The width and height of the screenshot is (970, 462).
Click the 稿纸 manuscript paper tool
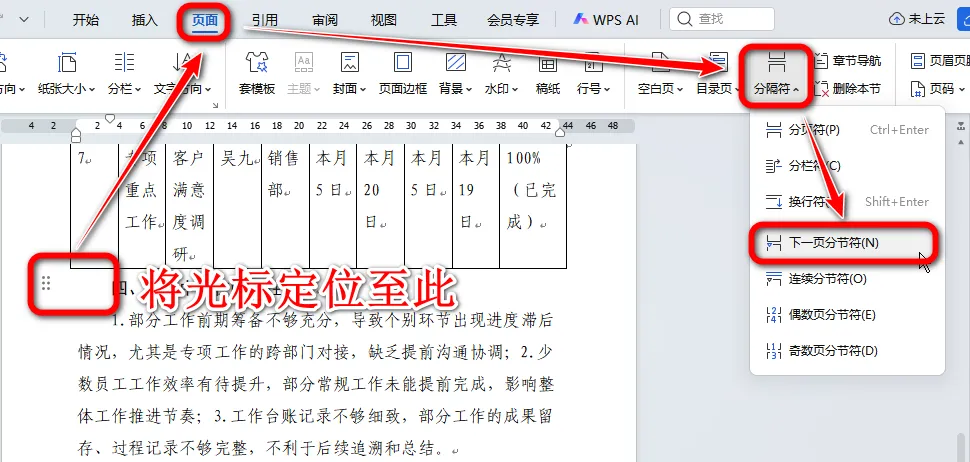click(548, 73)
